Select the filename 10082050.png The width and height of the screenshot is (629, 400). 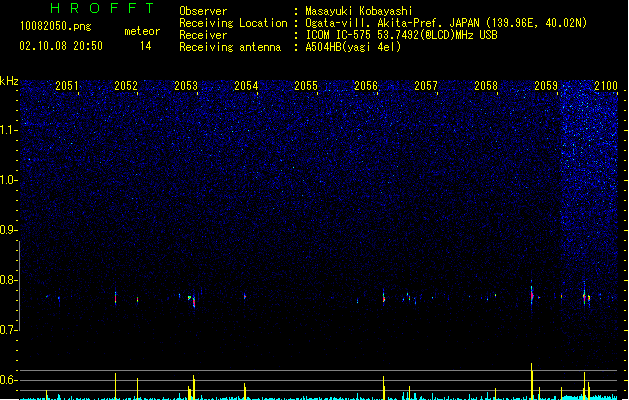click(56, 26)
